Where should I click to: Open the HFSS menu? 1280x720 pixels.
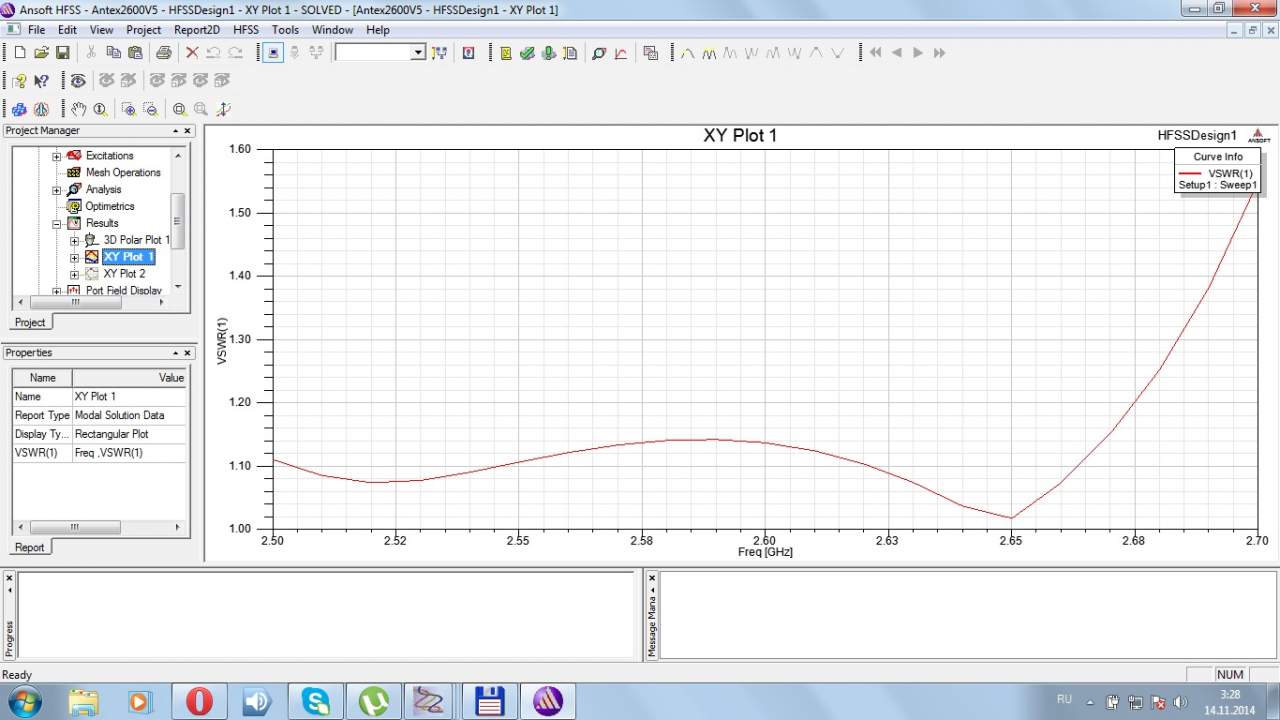[245, 30]
